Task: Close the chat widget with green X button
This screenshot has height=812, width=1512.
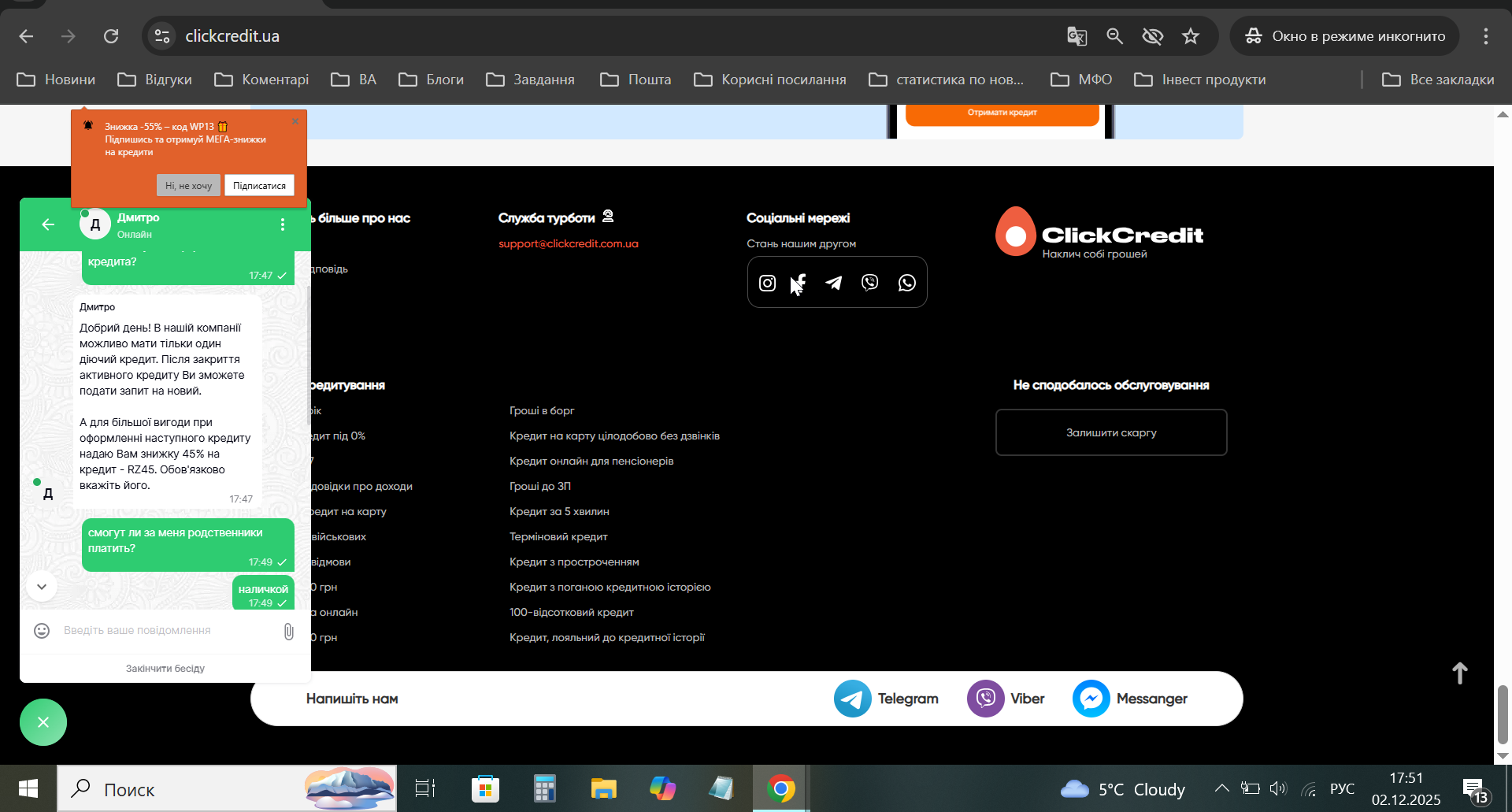Action: coord(43,722)
